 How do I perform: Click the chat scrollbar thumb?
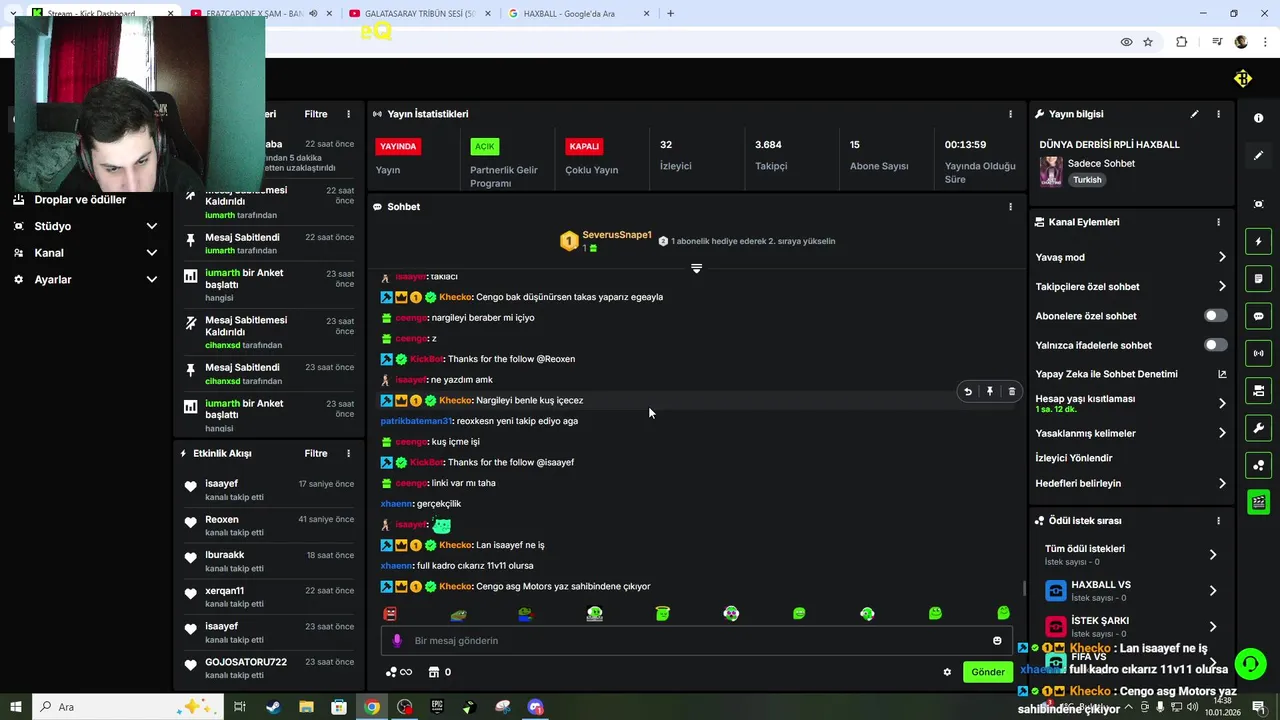click(1023, 589)
